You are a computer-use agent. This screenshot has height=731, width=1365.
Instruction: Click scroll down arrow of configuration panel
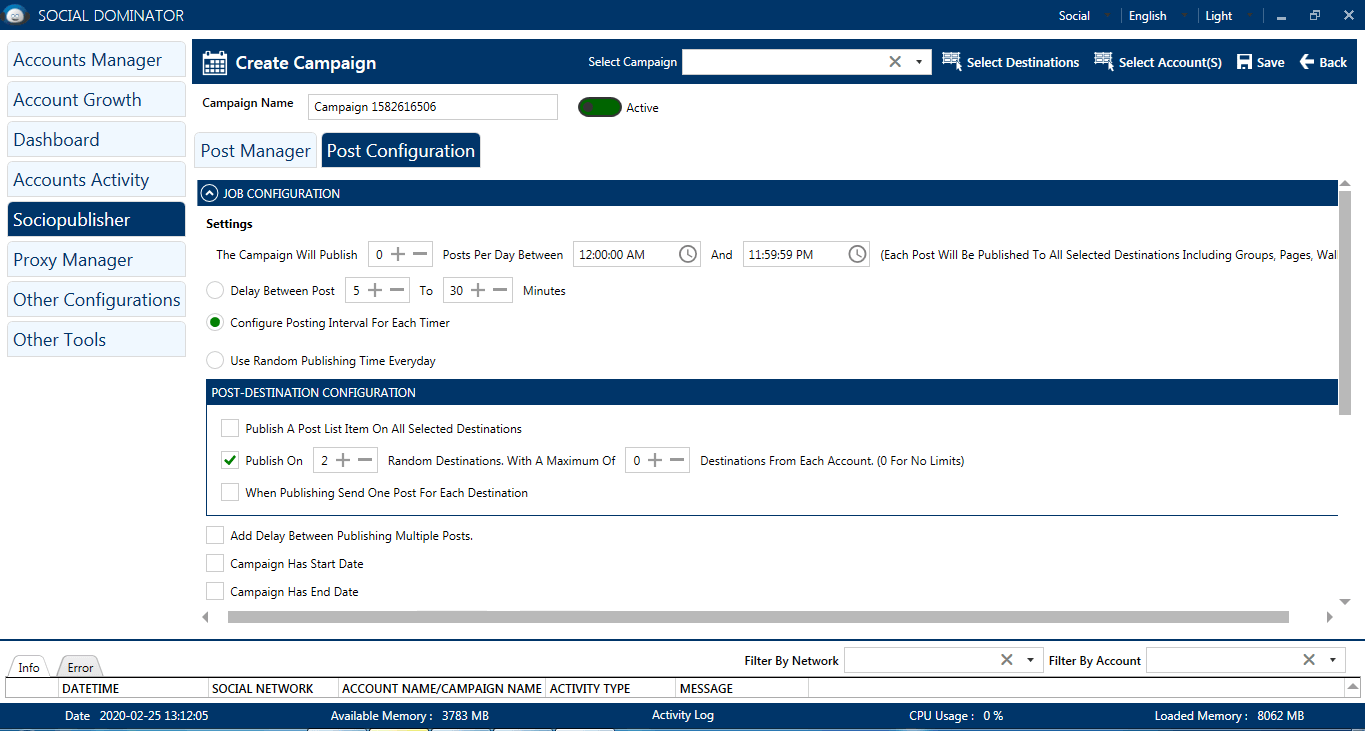(x=1345, y=602)
